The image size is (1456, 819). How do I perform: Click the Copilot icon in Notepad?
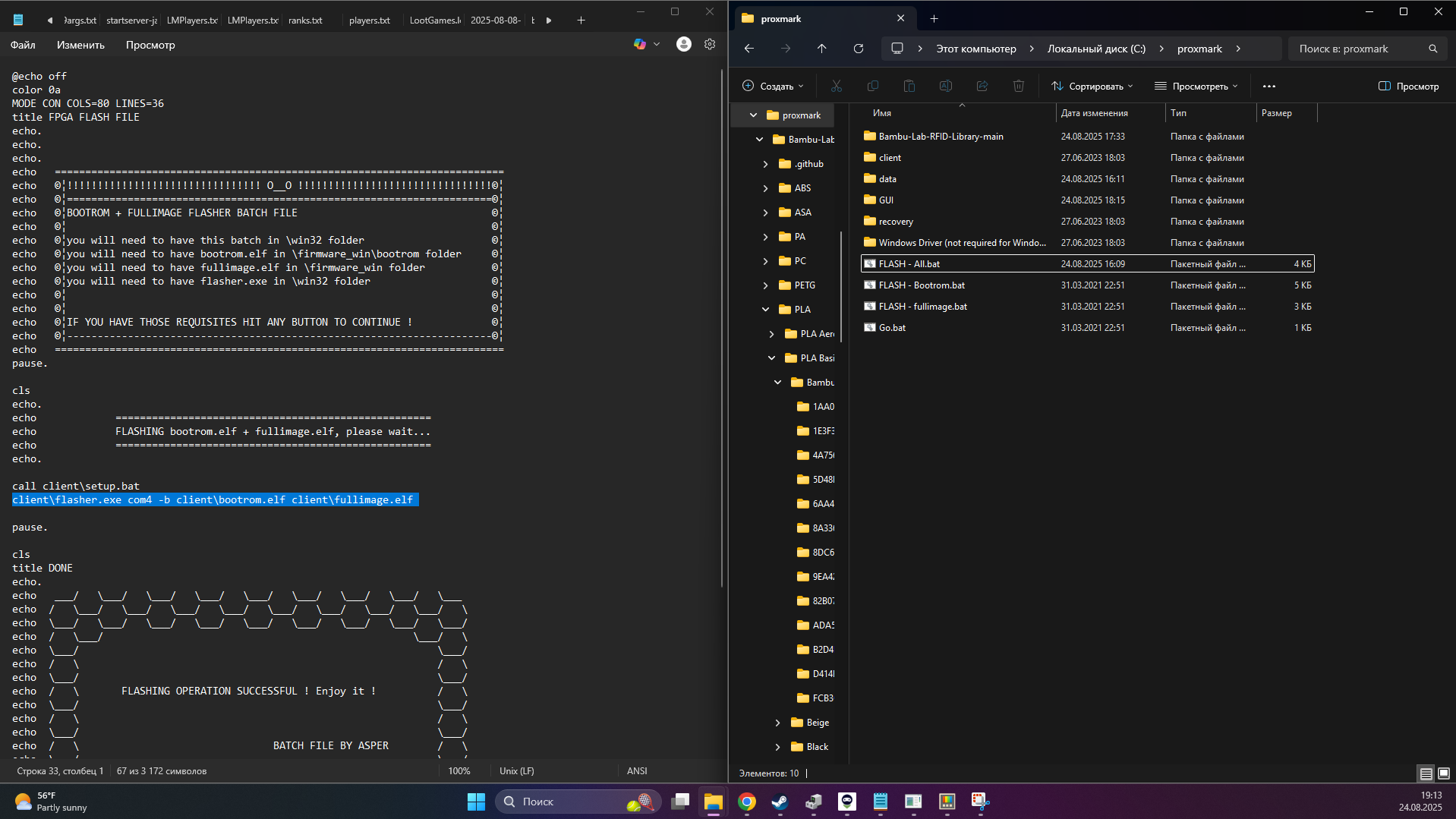point(640,45)
